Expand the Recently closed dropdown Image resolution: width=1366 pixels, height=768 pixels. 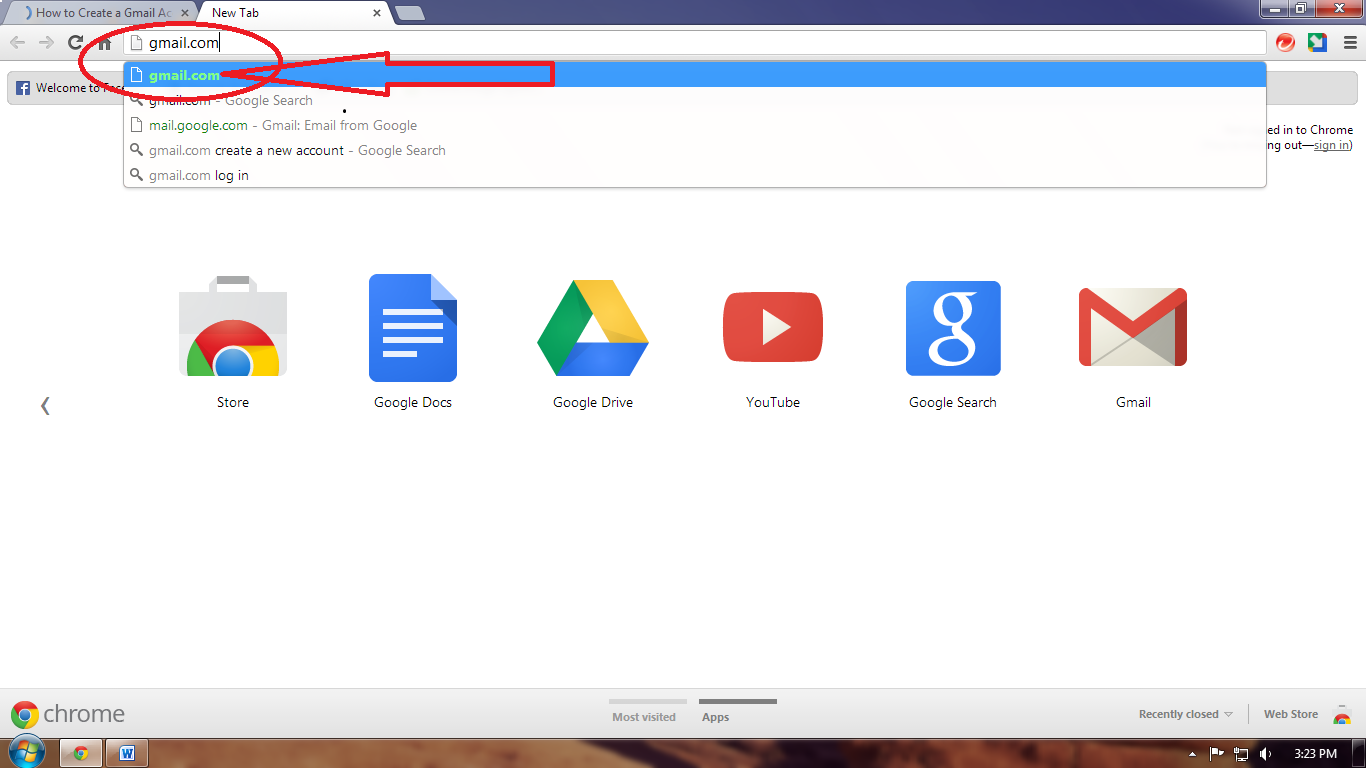point(1186,714)
